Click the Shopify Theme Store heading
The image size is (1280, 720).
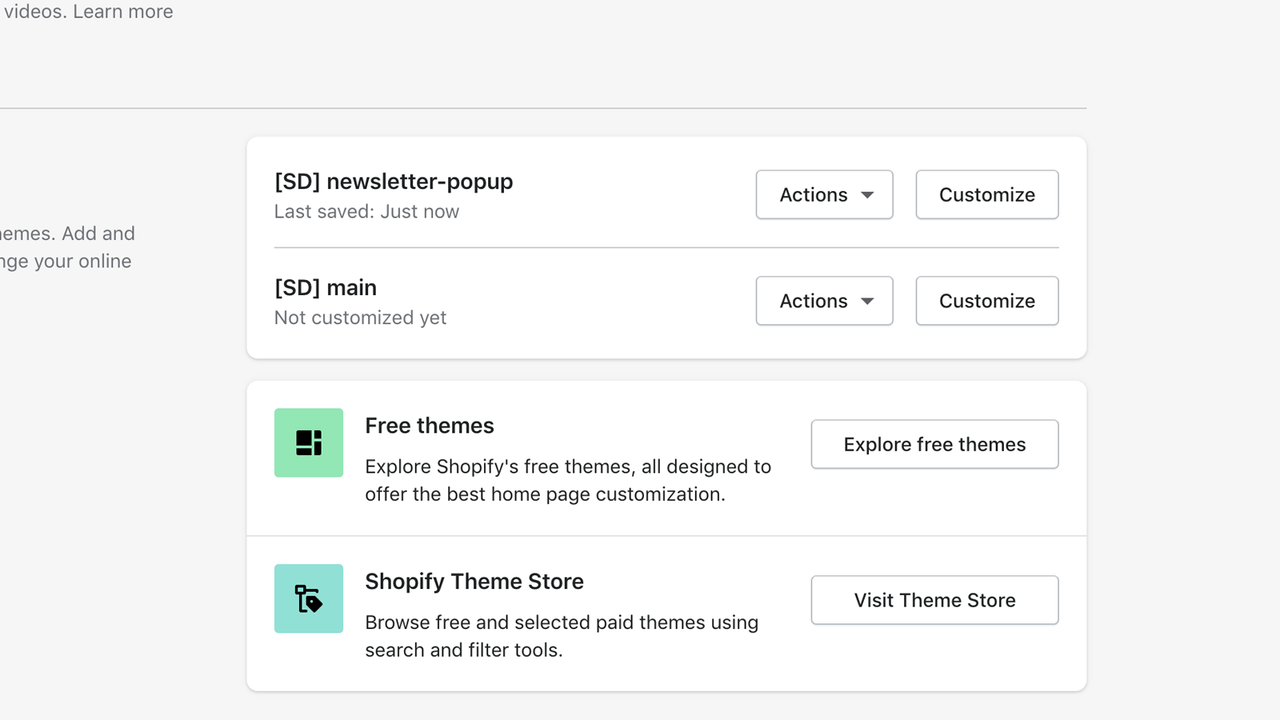point(474,581)
